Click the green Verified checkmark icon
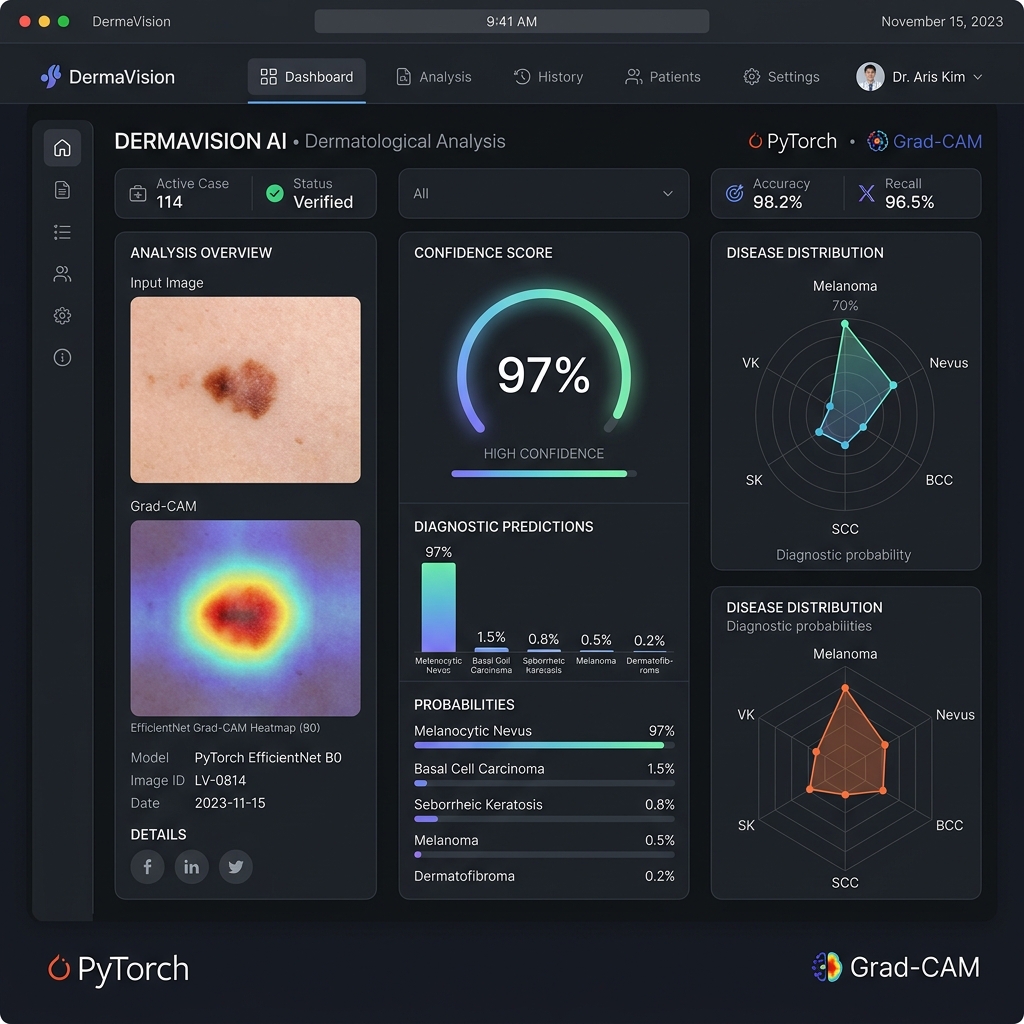This screenshot has height=1024, width=1024. 275,193
